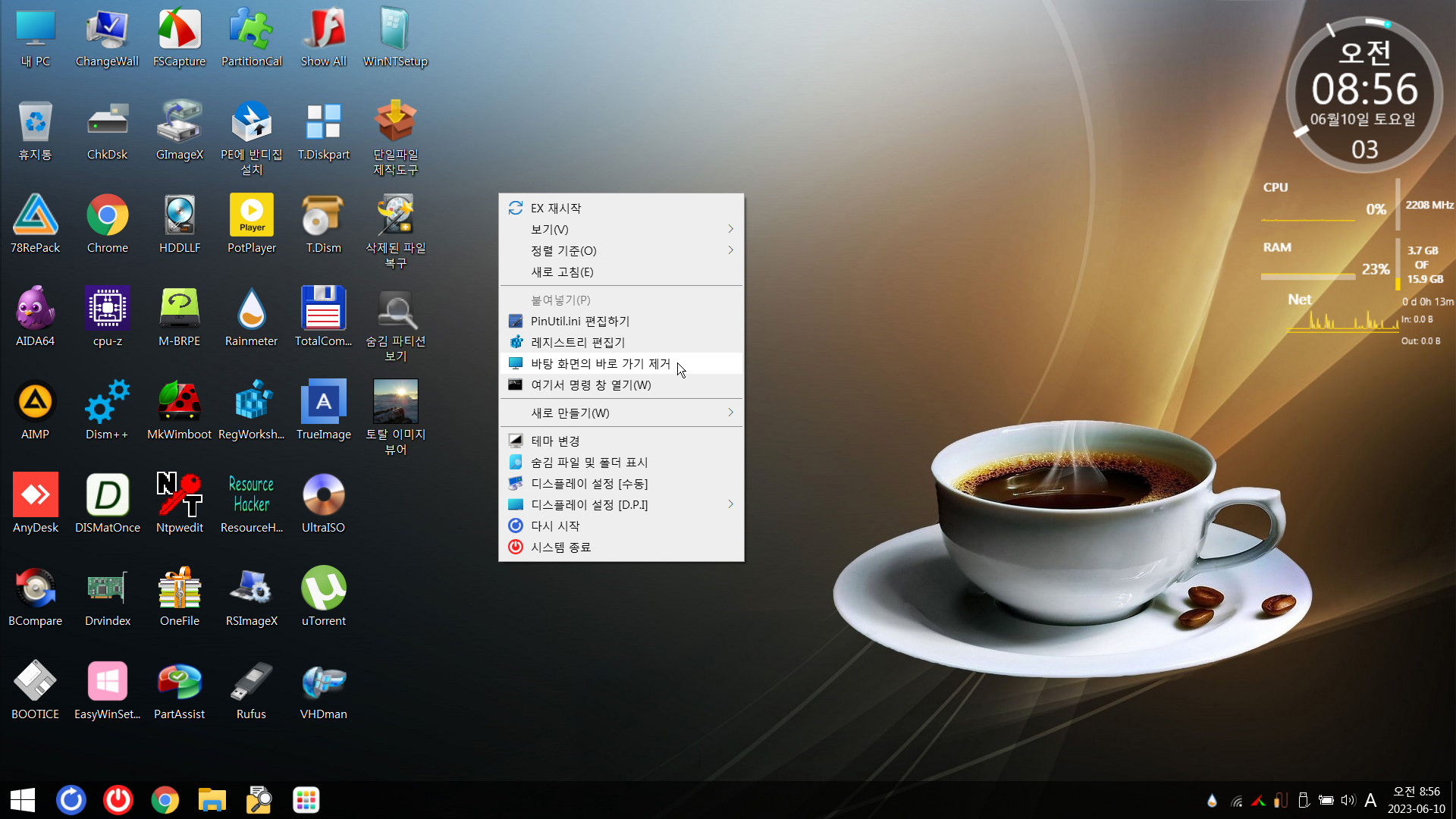Open the ChangeWall desktop icon
Image resolution: width=1456 pixels, height=819 pixels.
pyautogui.click(x=107, y=38)
